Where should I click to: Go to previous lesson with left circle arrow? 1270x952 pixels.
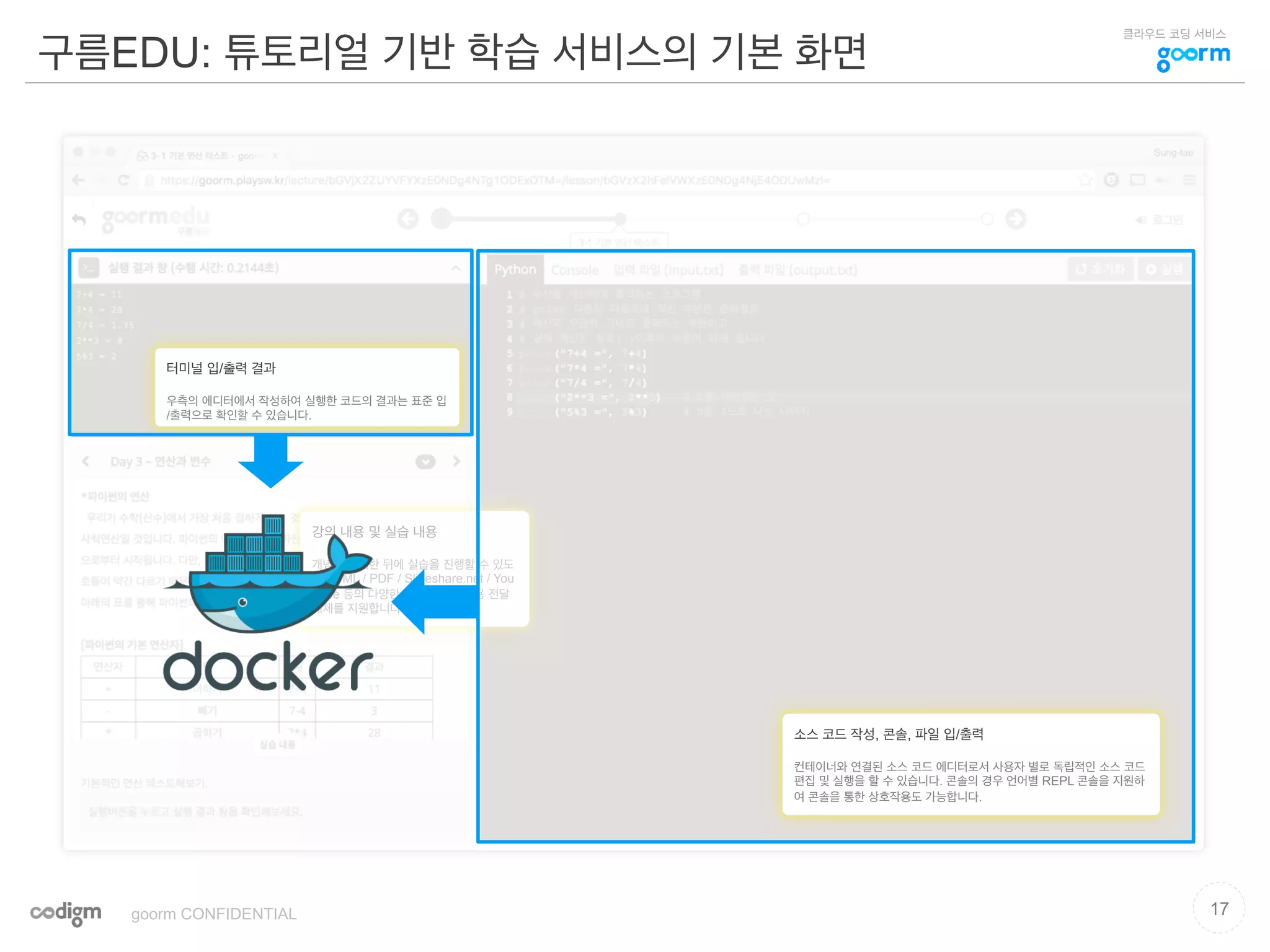point(408,219)
